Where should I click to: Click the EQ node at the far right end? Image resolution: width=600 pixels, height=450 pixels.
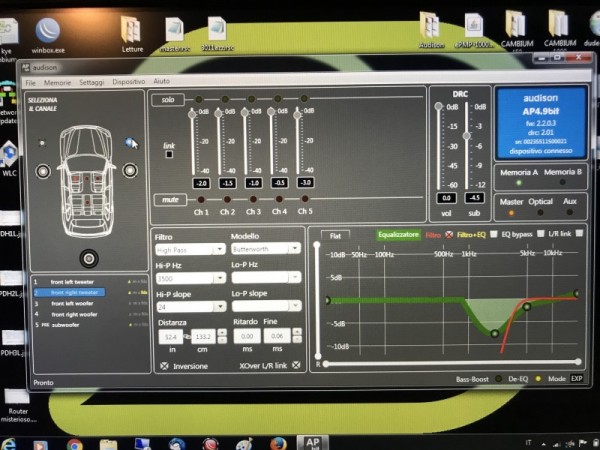tap(577, 294)
